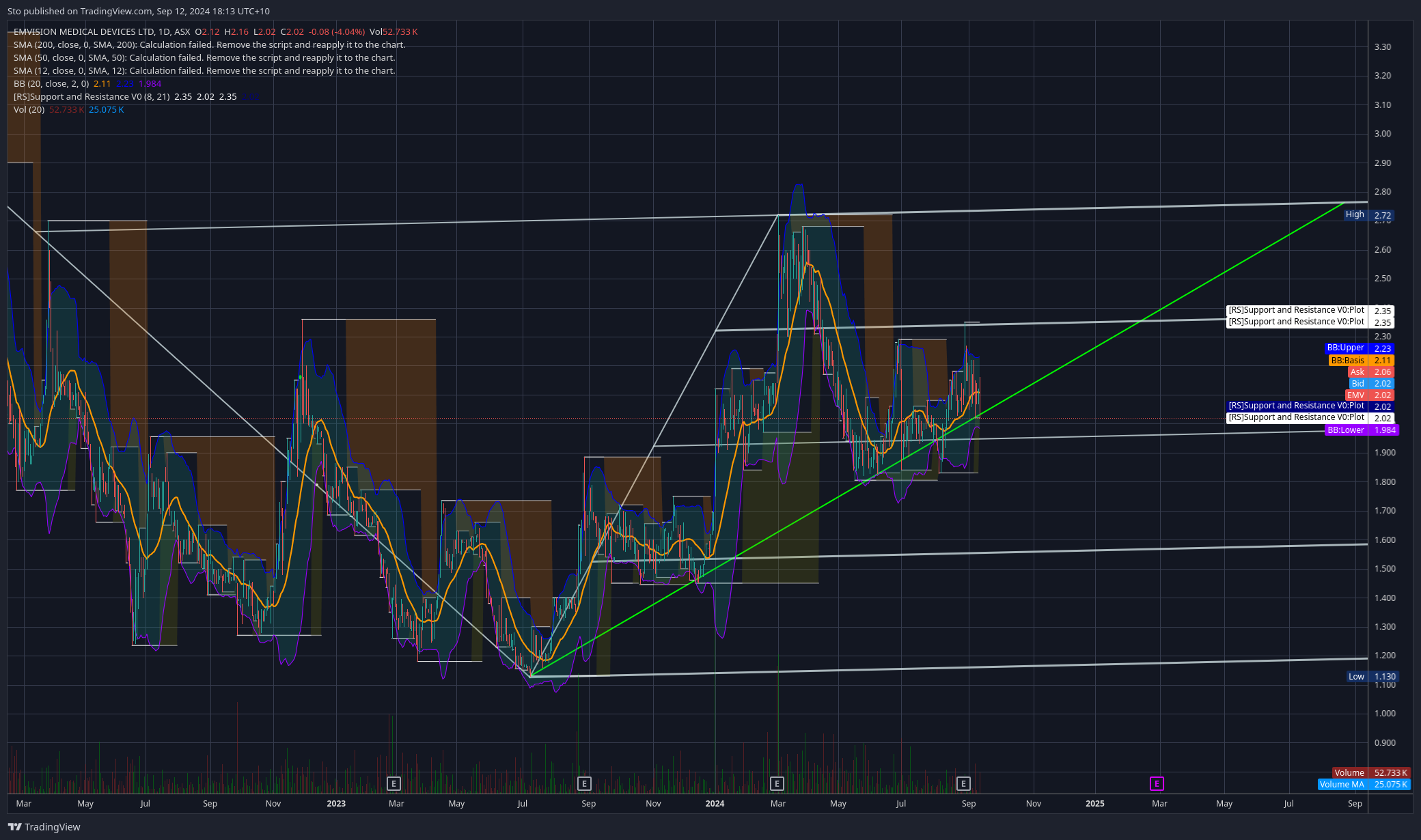Open the earnings marker near March 2023
The width and height of the screenshot is (1421, 840).
click(x=393, y=783)
